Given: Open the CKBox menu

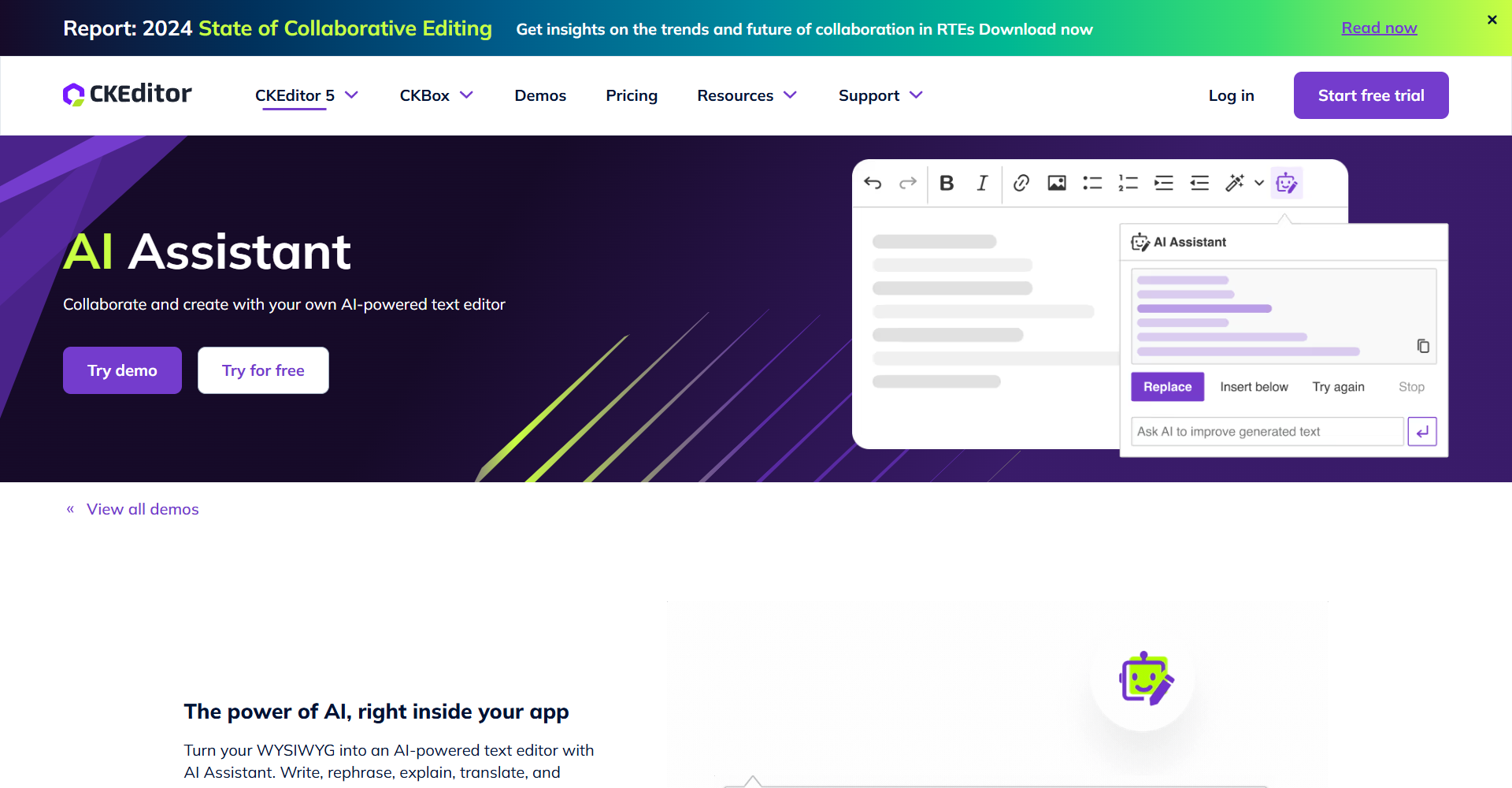Looking at the screenshot, I should pyautogui.click(x=424, y=95).
